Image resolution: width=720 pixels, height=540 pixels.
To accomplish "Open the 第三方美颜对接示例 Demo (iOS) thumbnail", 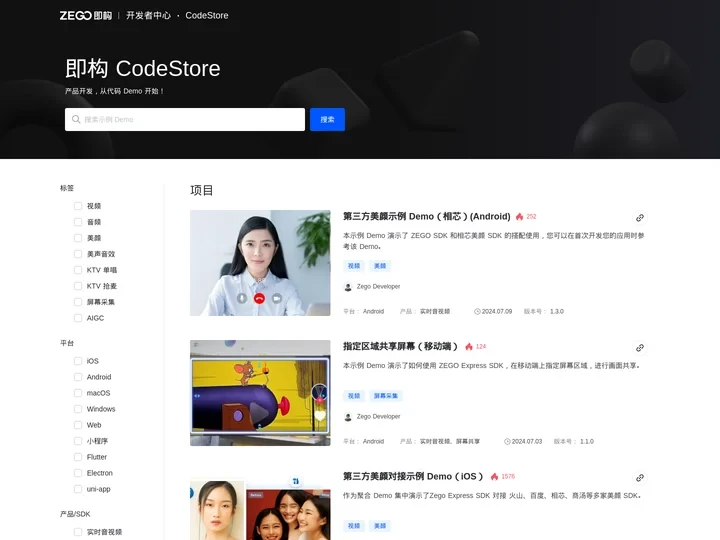I will pos(260,505).
